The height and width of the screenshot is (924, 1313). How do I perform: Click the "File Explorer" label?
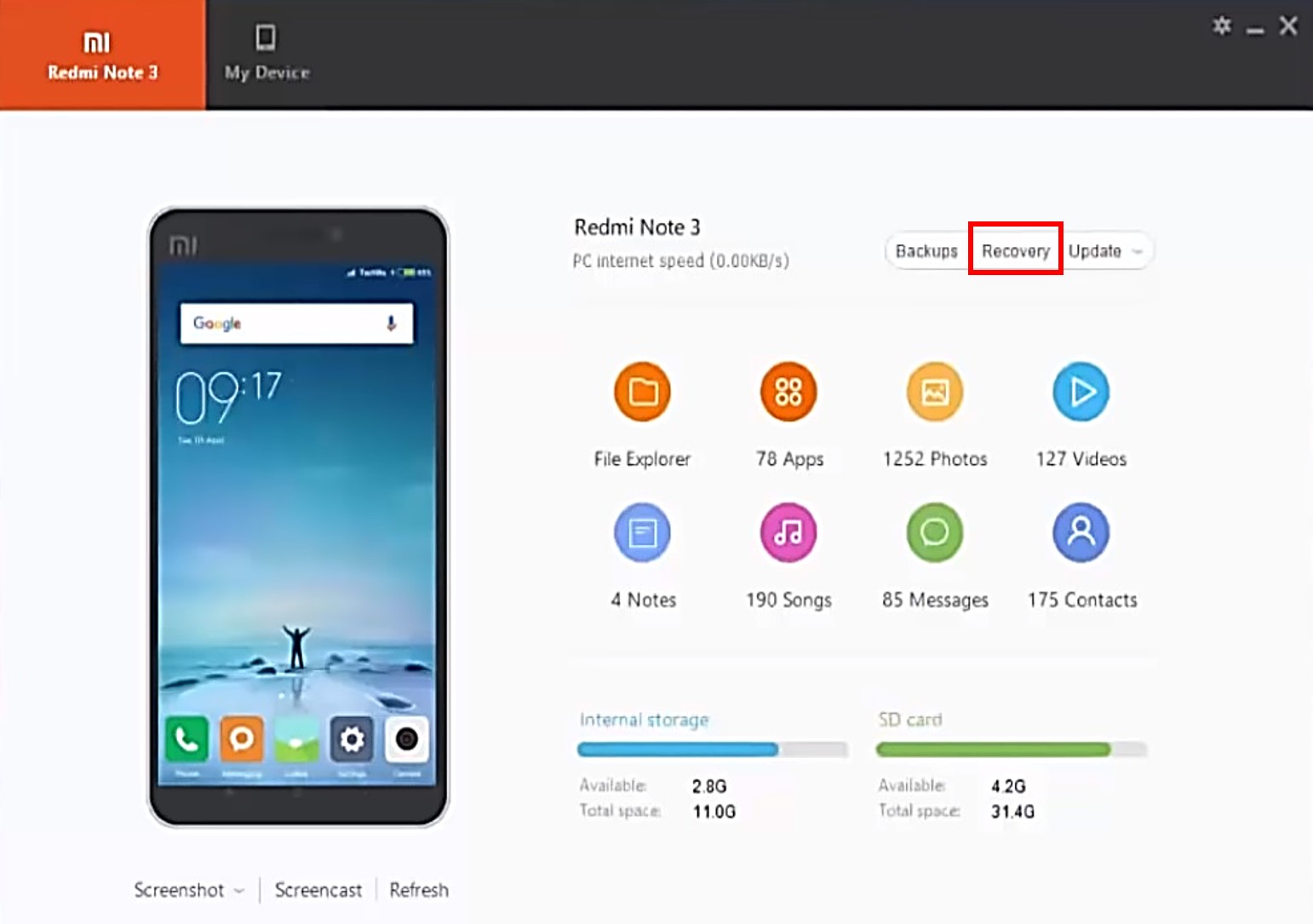coord(642,459)
